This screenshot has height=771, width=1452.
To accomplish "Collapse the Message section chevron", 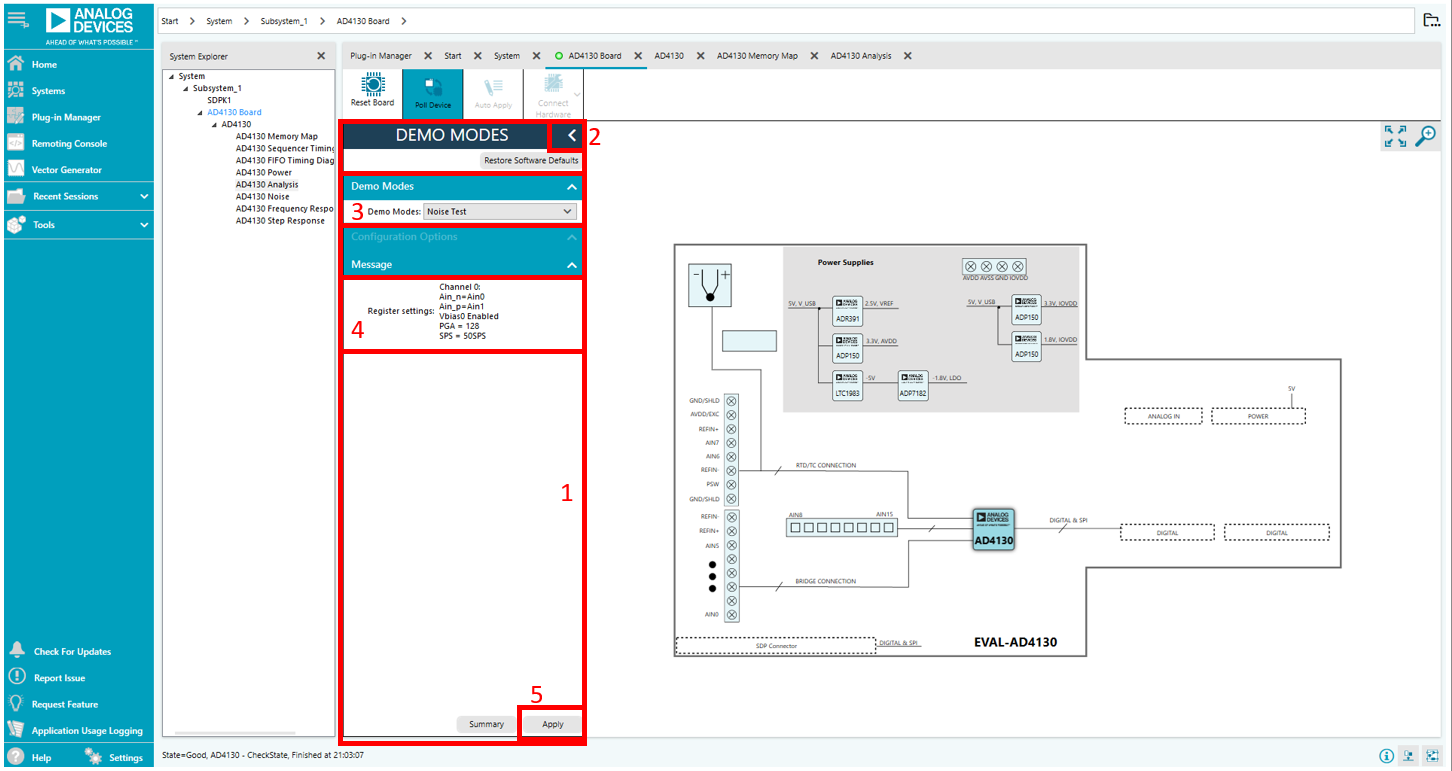I will tap(572, 265).
